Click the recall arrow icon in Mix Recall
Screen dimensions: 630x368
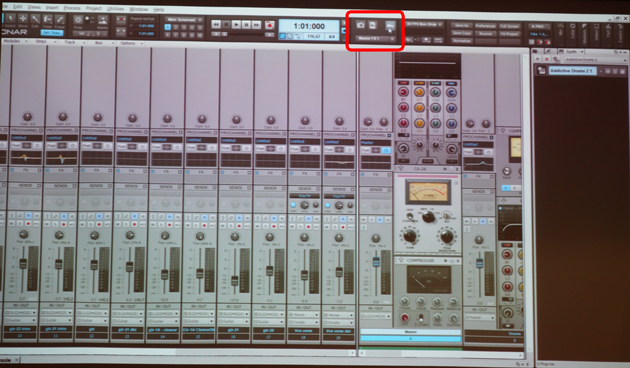point(390,26)
